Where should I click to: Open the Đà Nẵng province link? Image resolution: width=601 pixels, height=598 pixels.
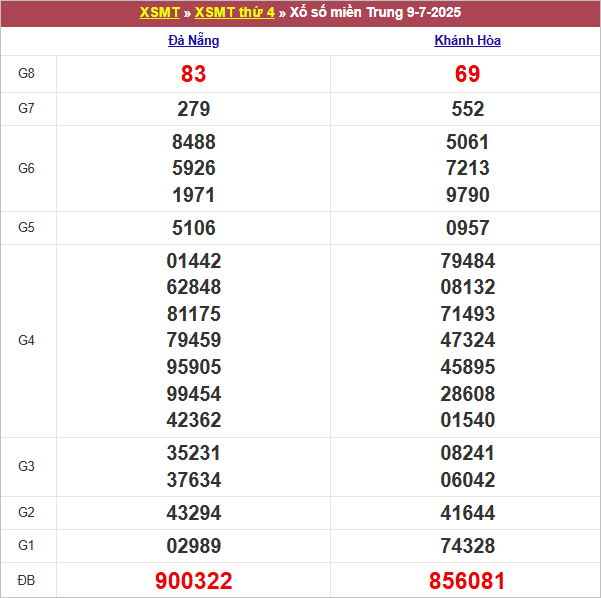[194, 41]
